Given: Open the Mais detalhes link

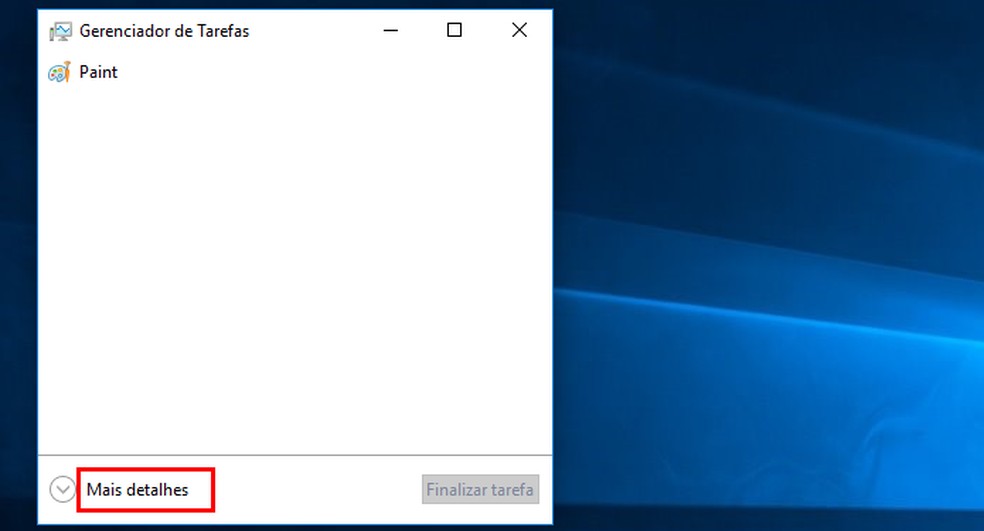Looking at the screenshot, I should 137,490.
